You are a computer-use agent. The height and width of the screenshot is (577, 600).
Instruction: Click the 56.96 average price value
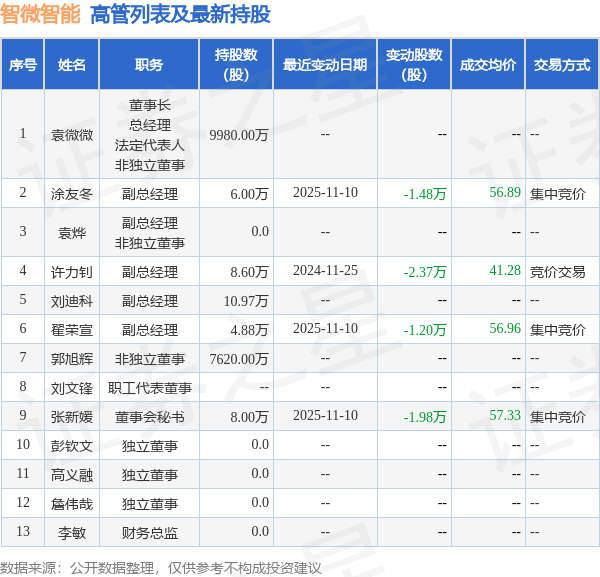[x=505, y=328]
